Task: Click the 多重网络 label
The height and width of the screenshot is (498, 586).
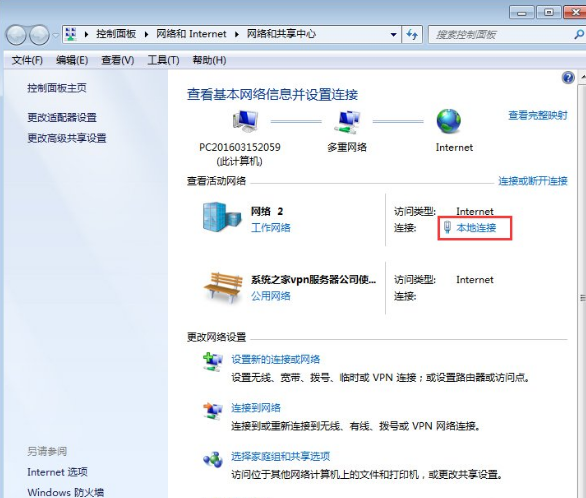Action: (347, 148)
